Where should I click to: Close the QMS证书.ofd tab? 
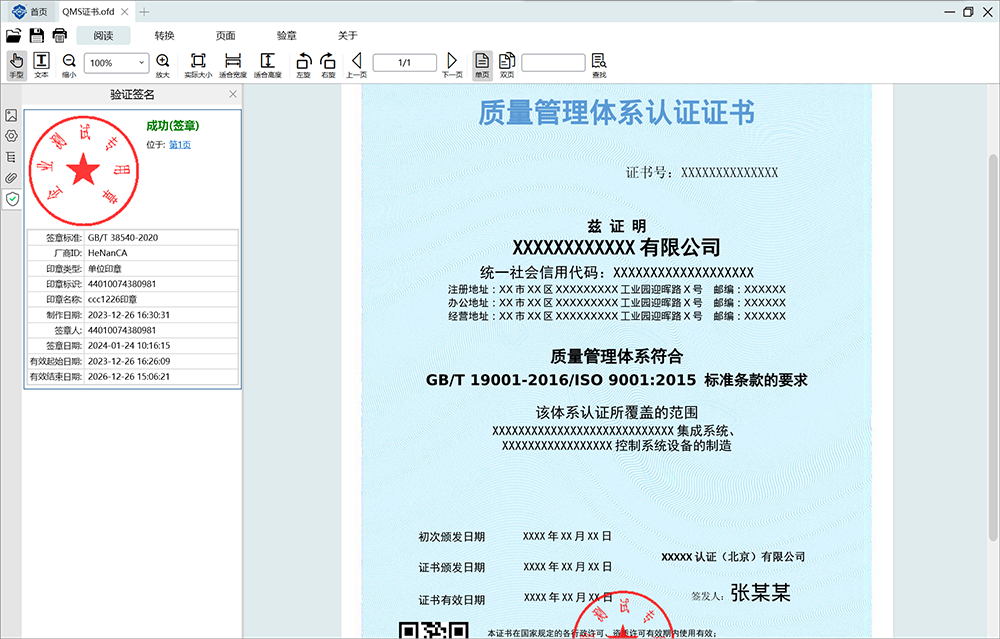point(125,11)
